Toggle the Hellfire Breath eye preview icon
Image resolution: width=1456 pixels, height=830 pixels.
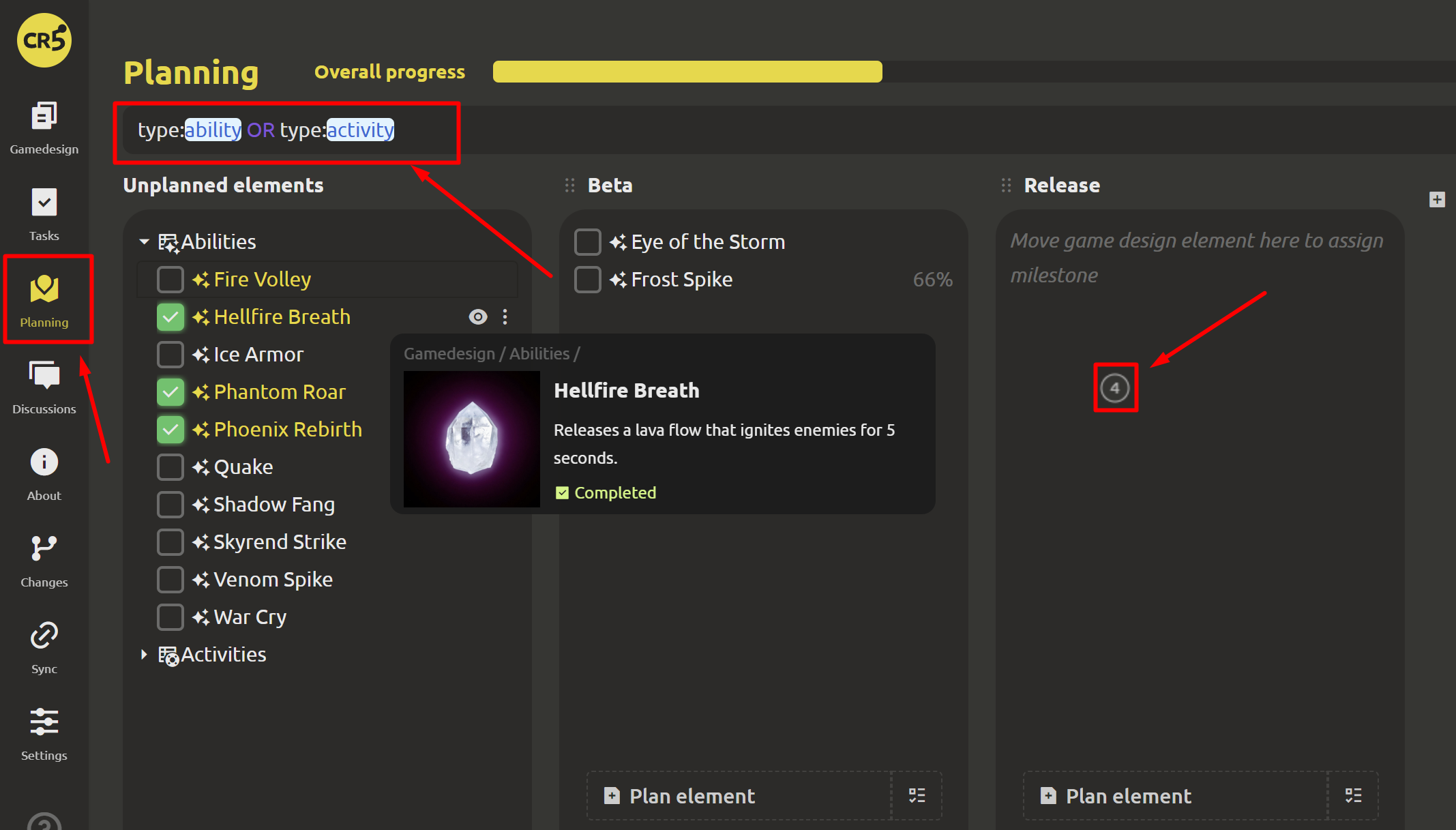click(x=478, y=316)
